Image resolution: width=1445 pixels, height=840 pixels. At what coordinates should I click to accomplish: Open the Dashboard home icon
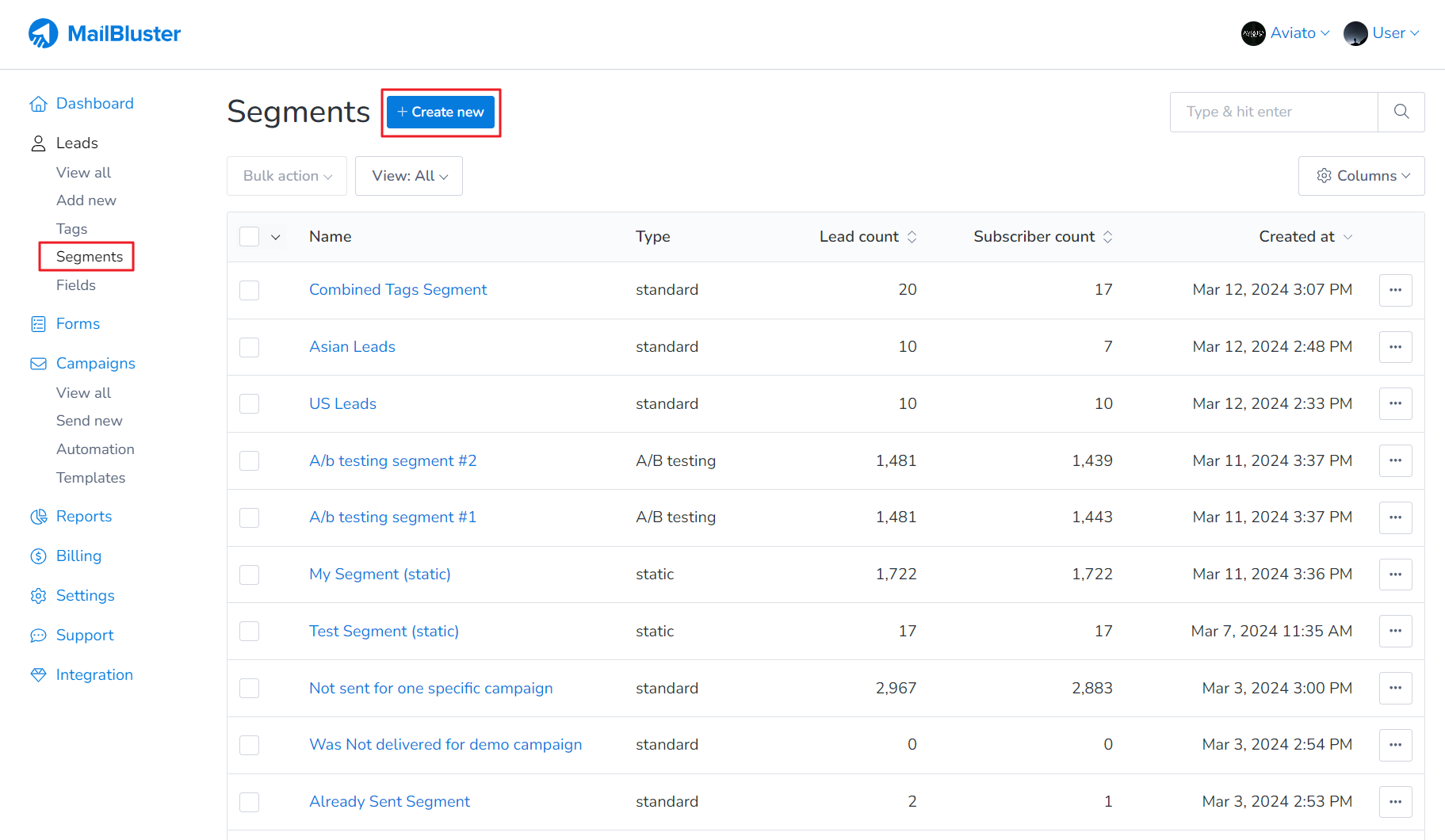(38, 104)
